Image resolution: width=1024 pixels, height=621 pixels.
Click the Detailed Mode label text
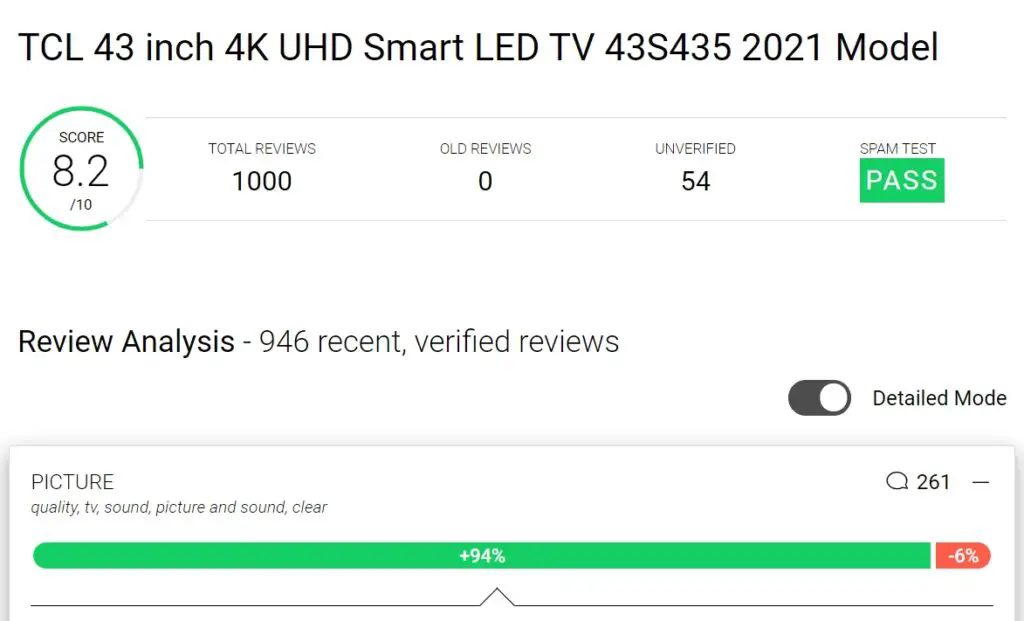pyautogui.click(x=939, y=398)
